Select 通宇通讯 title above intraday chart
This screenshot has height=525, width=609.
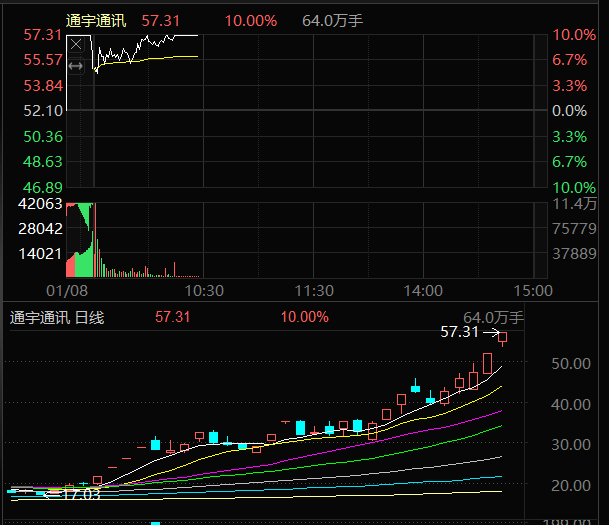tap(96, 21)
